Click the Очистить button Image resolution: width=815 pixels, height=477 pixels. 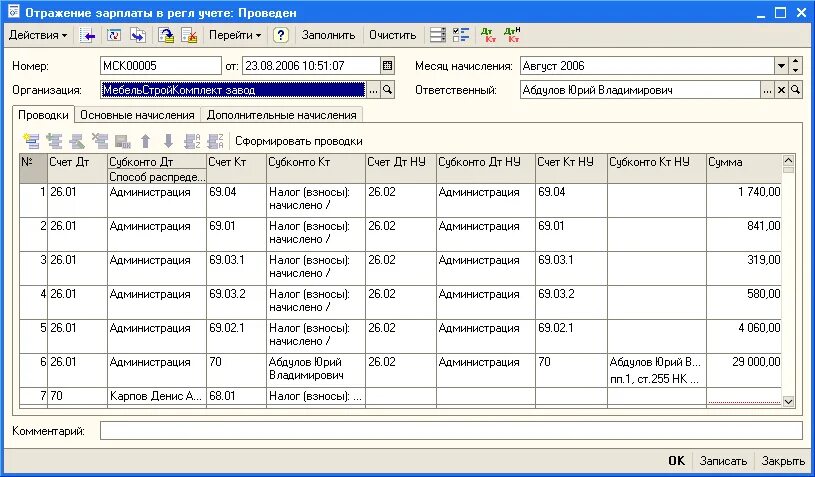coord(392,35)
